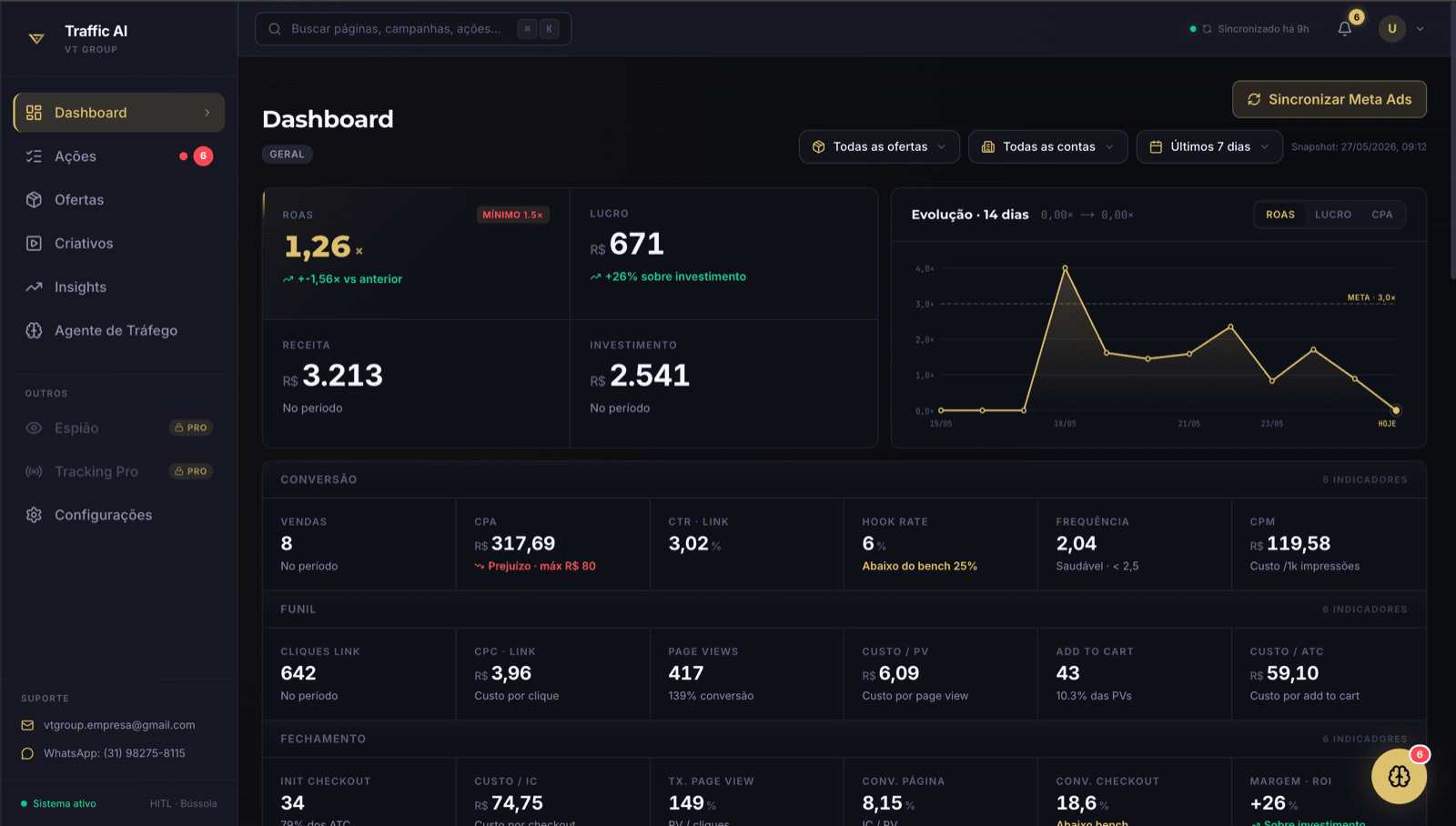This screenshot has width=1456, height=826.
Task: Click the WhatsApp: (31) 98275-8115 link
Action: pos(115,753)
